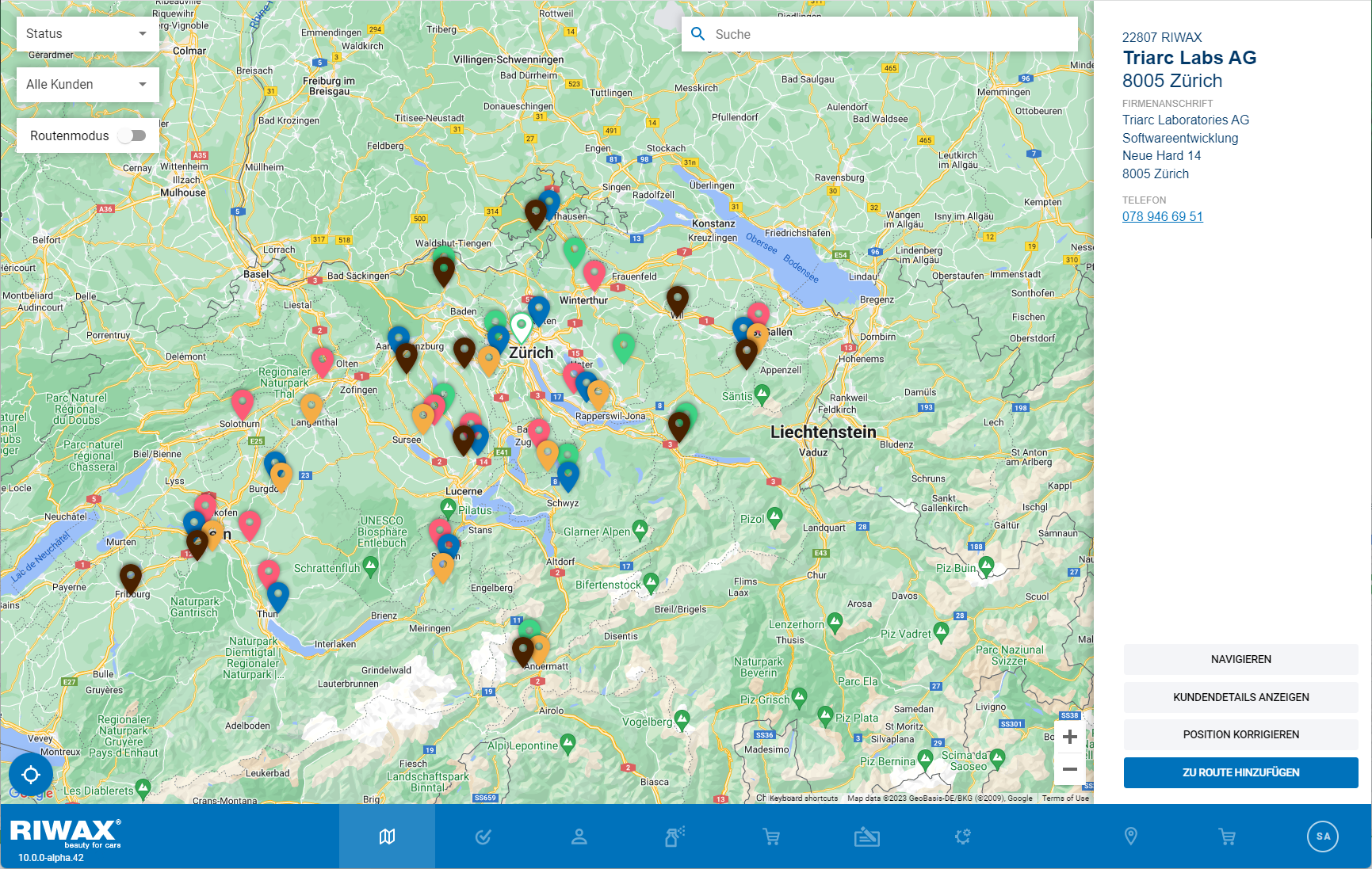The width and height of the screenshot is (1372, 869).
Task: Expand the Alle Kunden dropdown
Action: 86,84
